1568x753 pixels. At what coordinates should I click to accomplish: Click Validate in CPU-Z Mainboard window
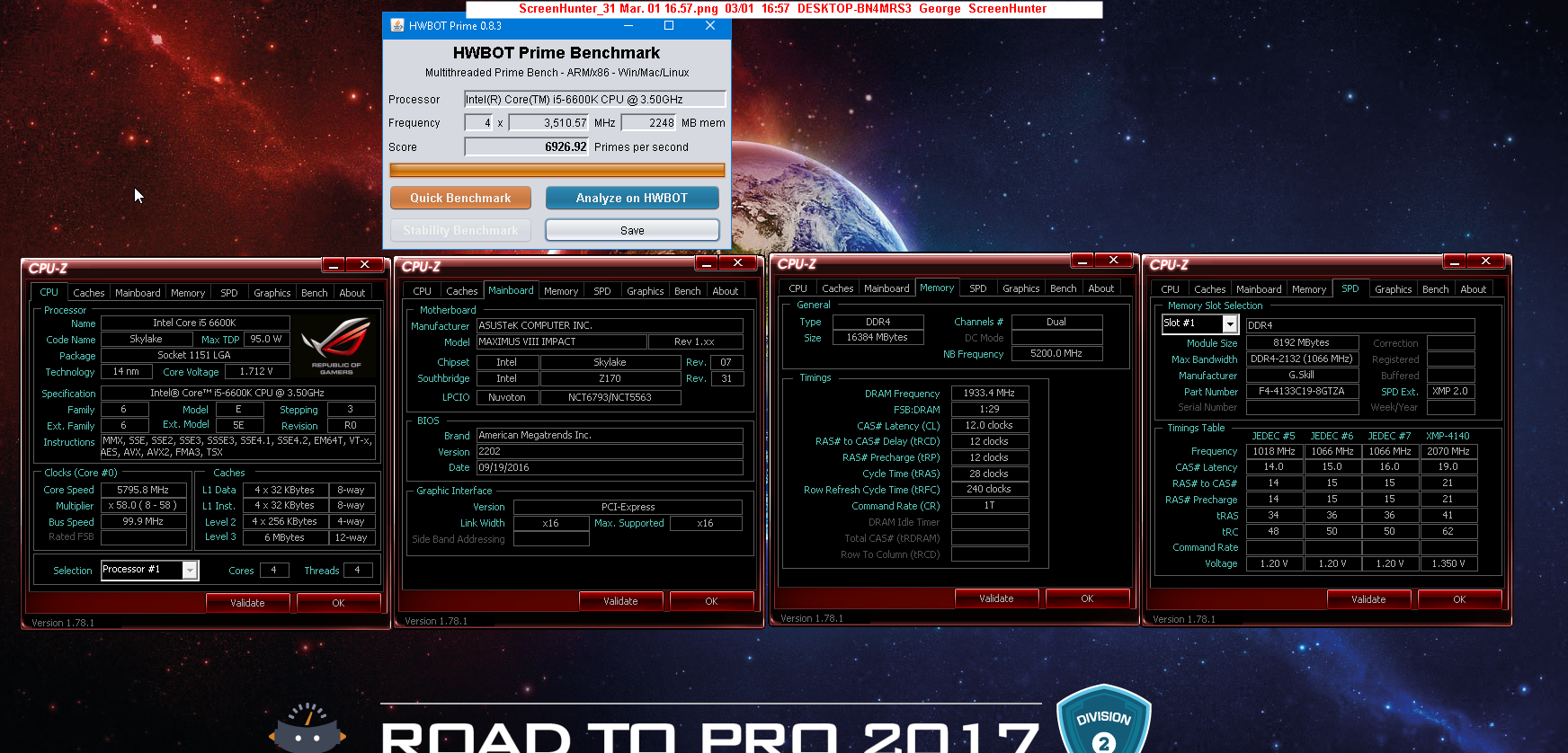(620, 601)
